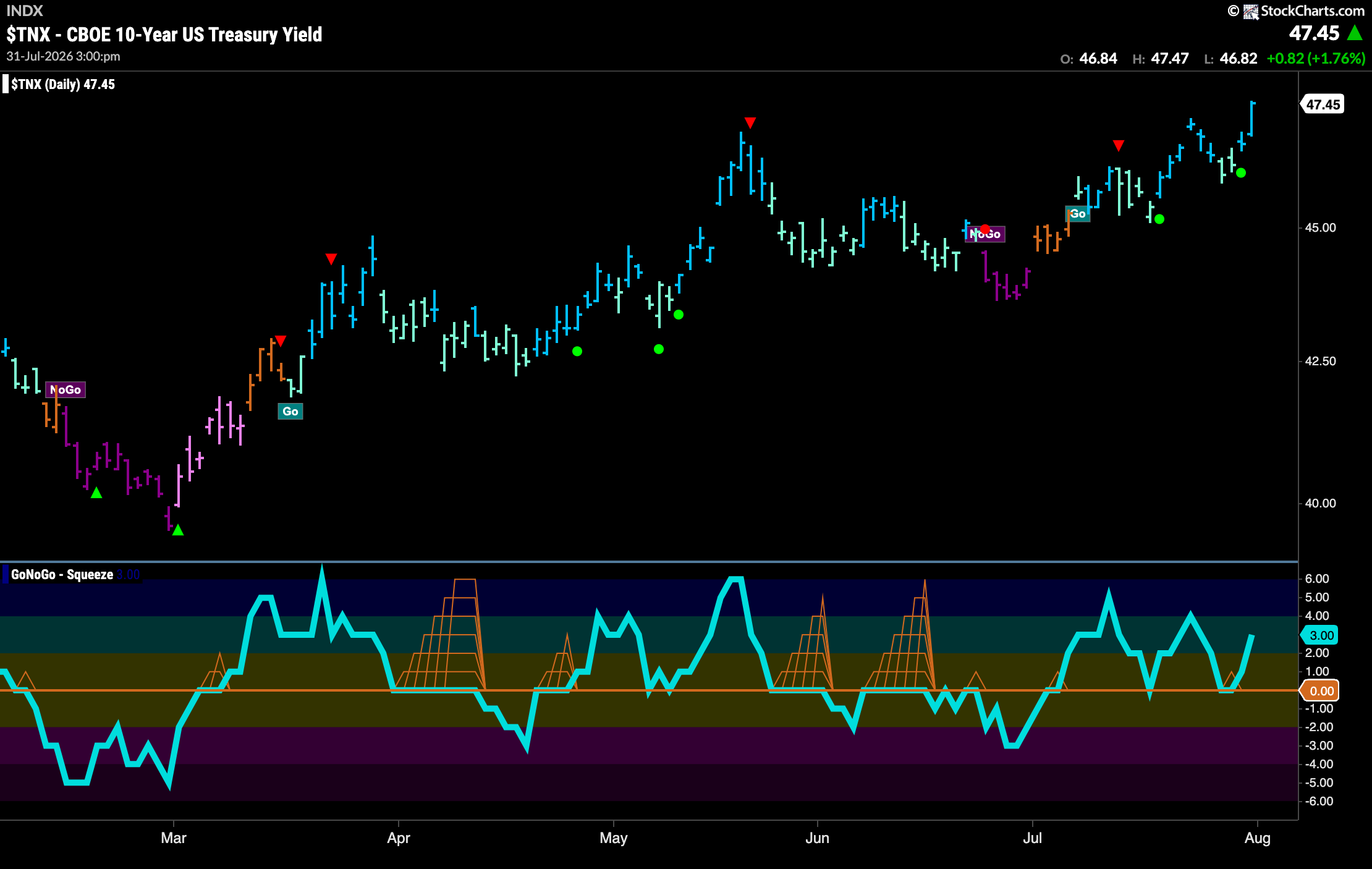Click the purple NoGo label in February
The image size is (1372, 869).
pos(66,389)
